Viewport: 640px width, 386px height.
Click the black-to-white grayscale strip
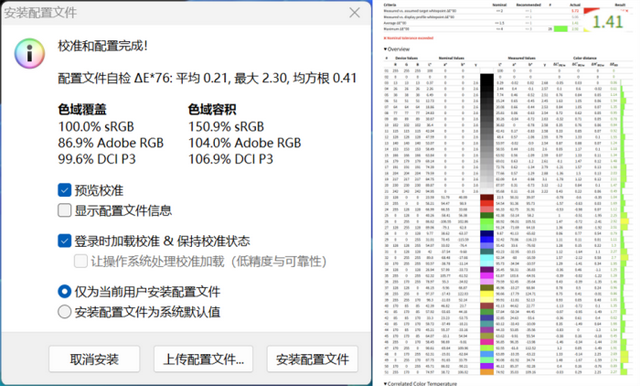[x=487, y=134]
